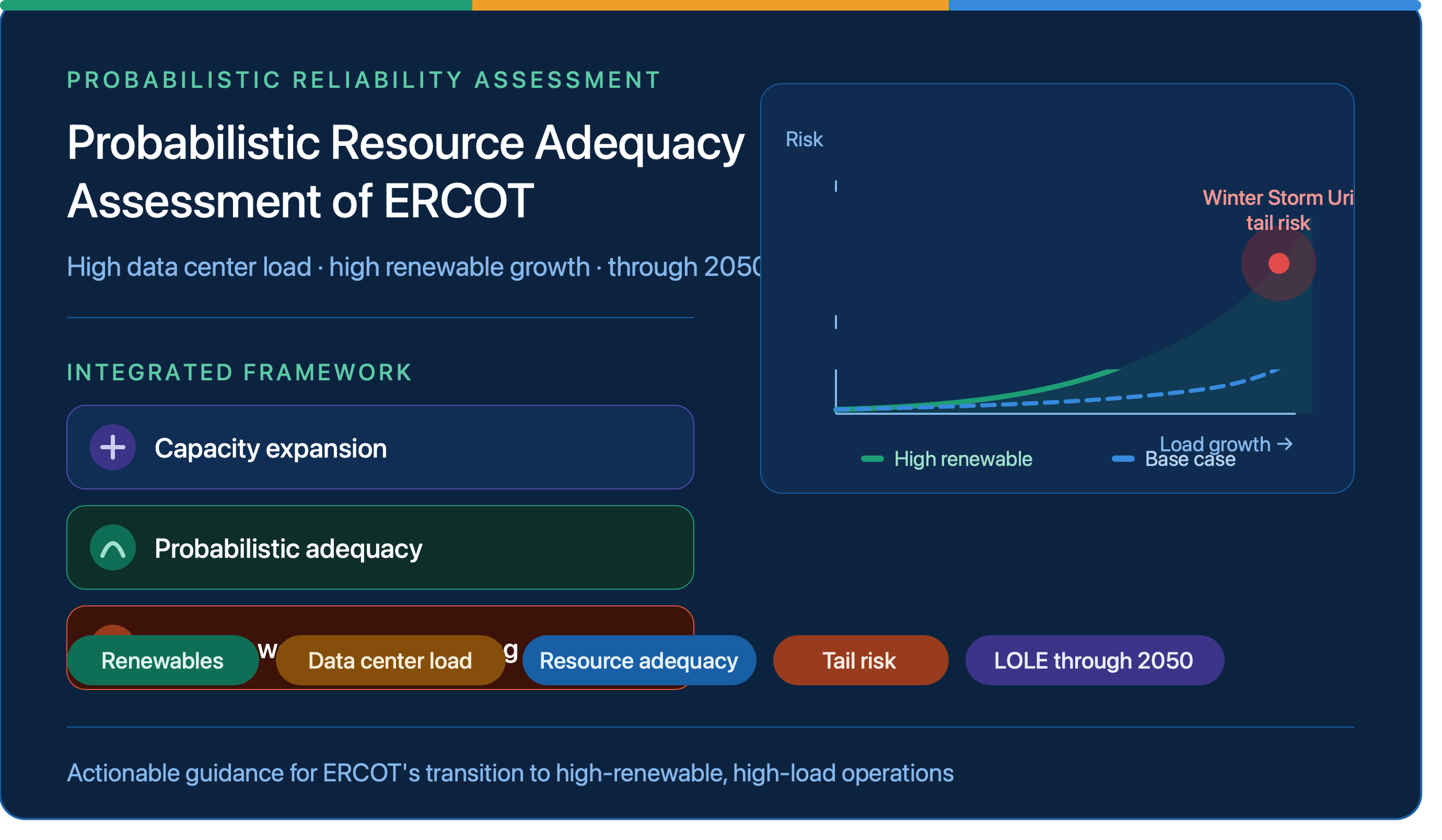
Task: Click the LOLE through 2050 tag
Action: 1094,660
